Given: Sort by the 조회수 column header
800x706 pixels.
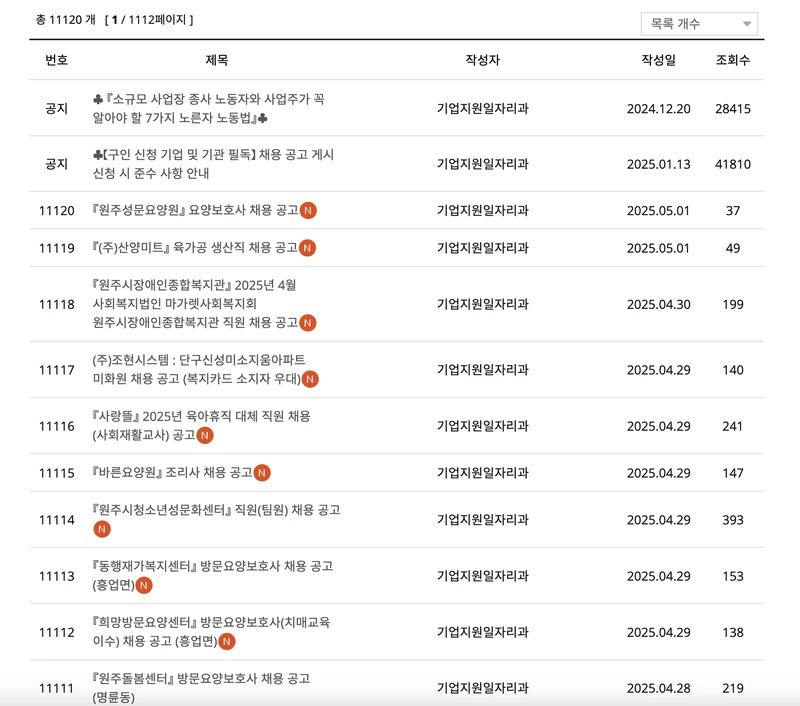Looking at the screenshot, I should [731, 58].
